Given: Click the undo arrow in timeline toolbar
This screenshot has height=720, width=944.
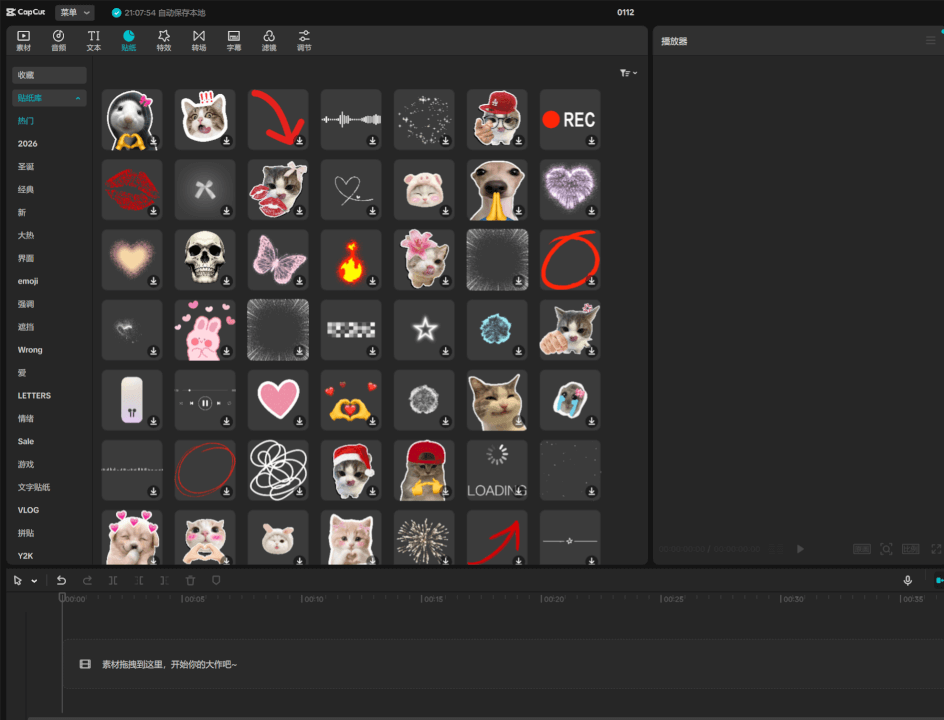Looking at the screenshot, I should pos(61,580).
